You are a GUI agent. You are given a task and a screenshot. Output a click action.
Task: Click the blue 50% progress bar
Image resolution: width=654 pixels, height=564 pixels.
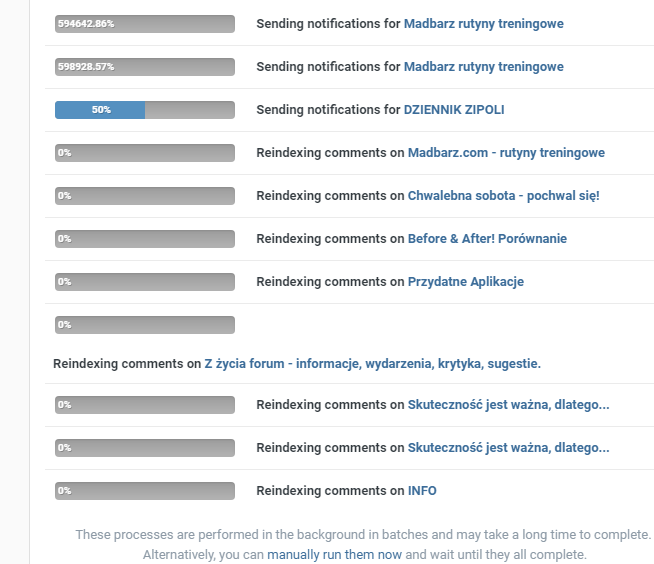coord(145,110)
